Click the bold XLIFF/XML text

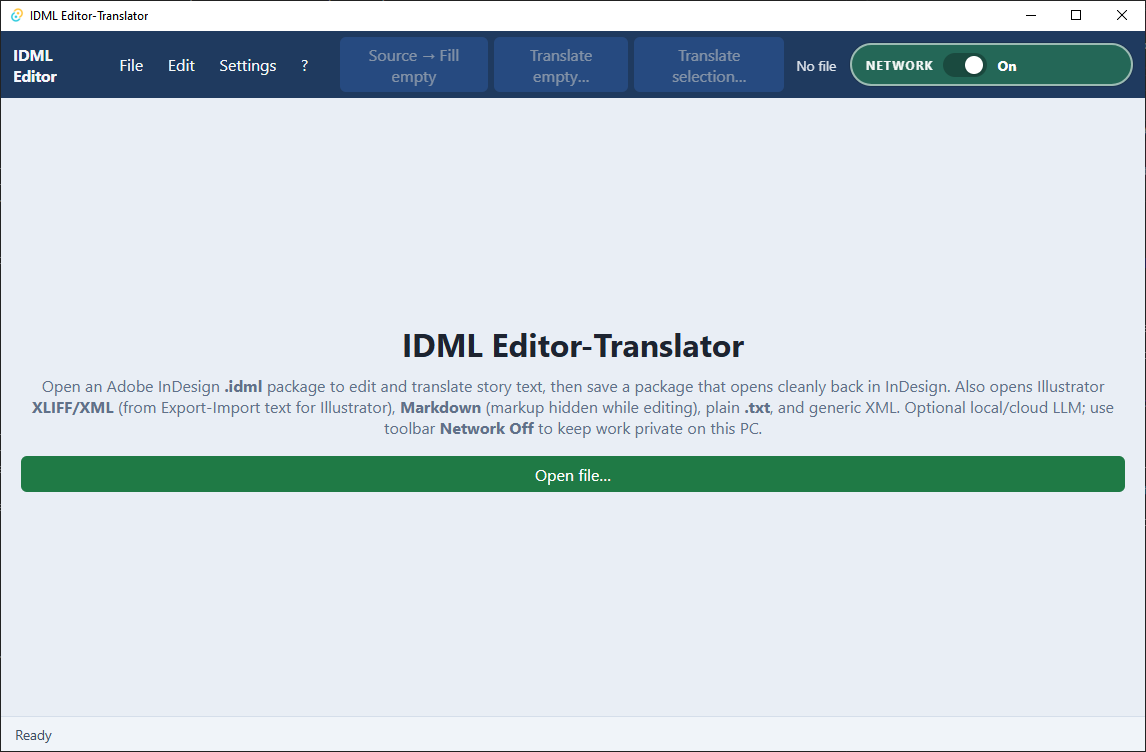[72, 408]
